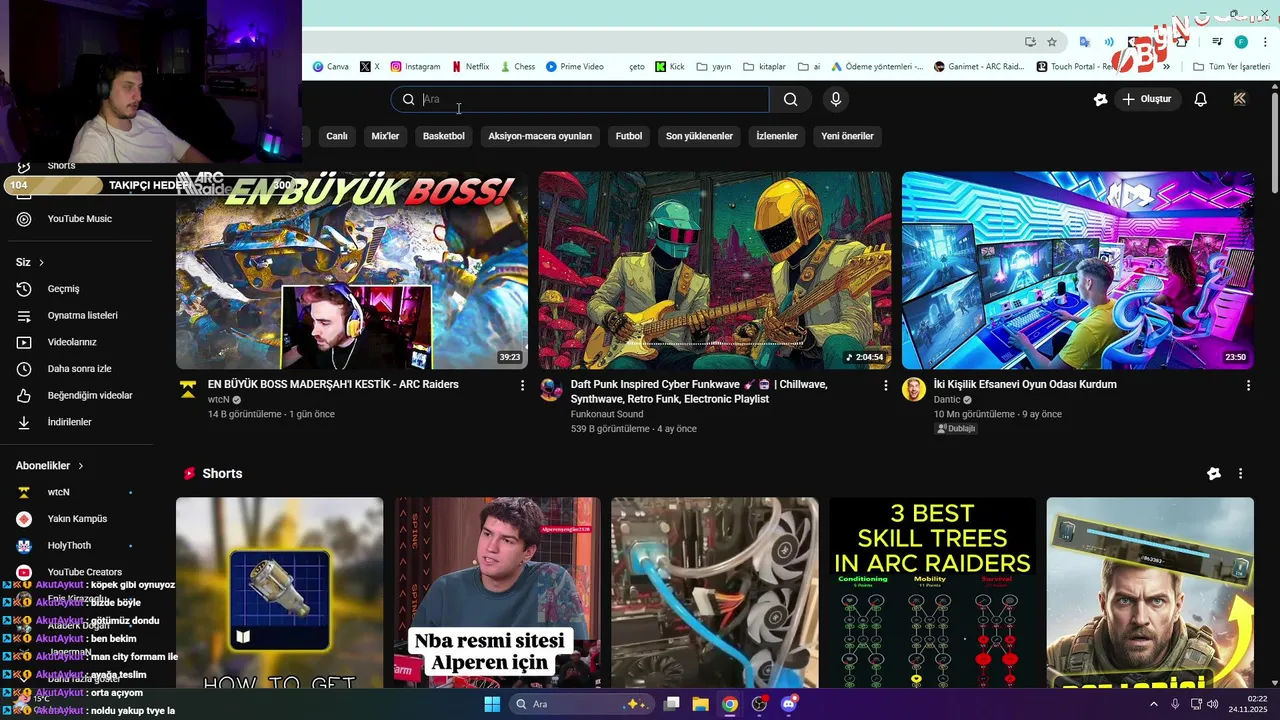Play the İki Kişilik Efsanevi Oyun Odası thumbnail
This screenshot has height=720, width=1280.
(x=1078, y=271)
